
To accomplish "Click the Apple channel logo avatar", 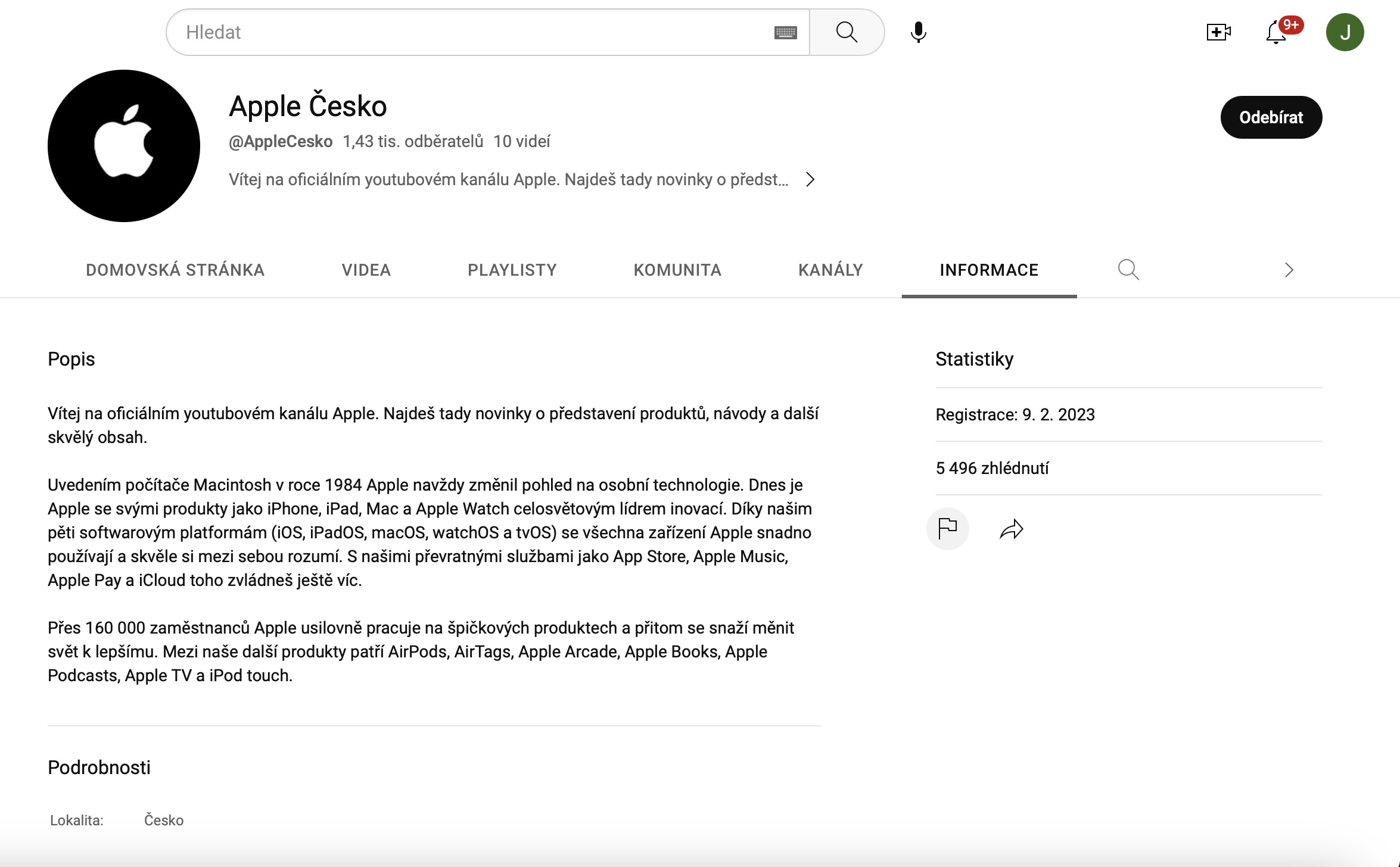I will [124, 146].
